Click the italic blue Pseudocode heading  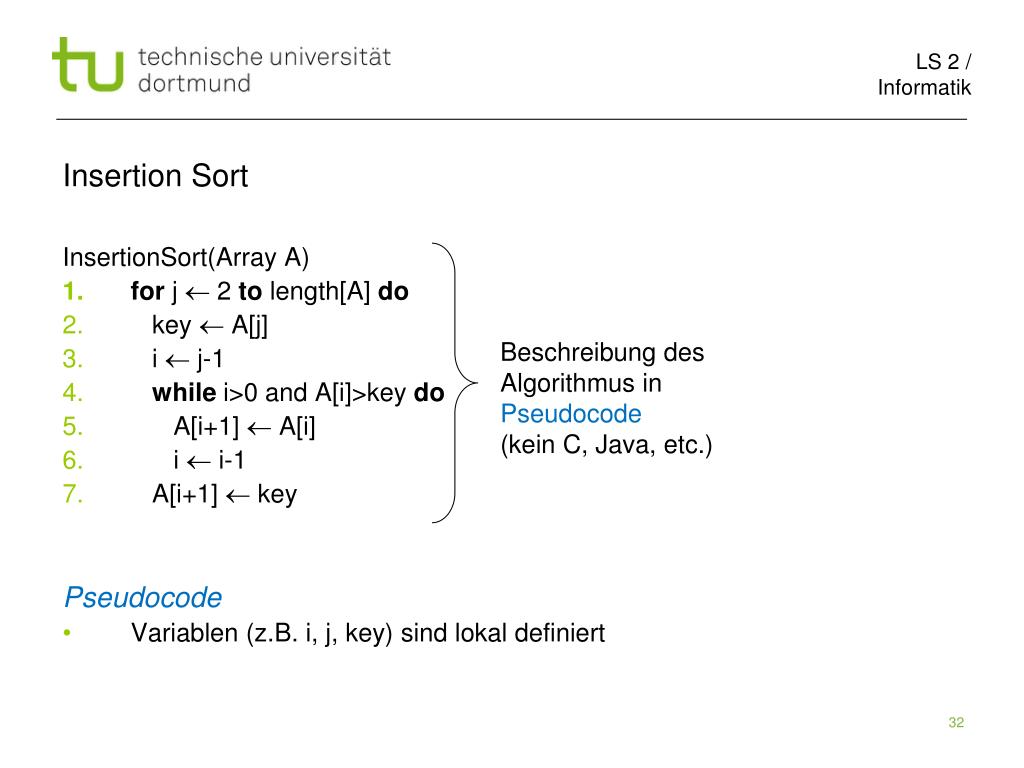click(143, 597)
